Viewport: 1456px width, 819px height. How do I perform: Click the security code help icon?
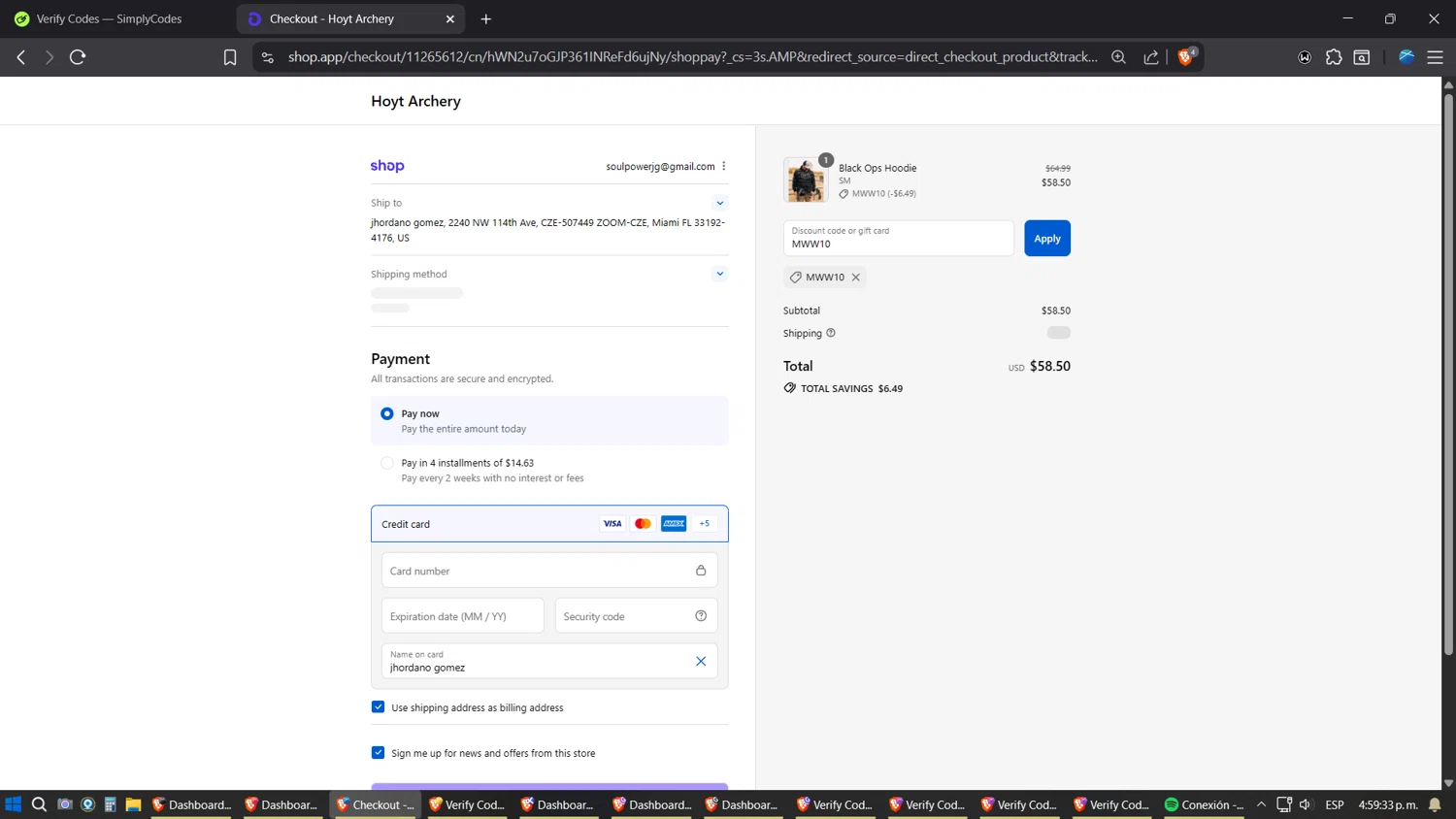click(701, 616)
